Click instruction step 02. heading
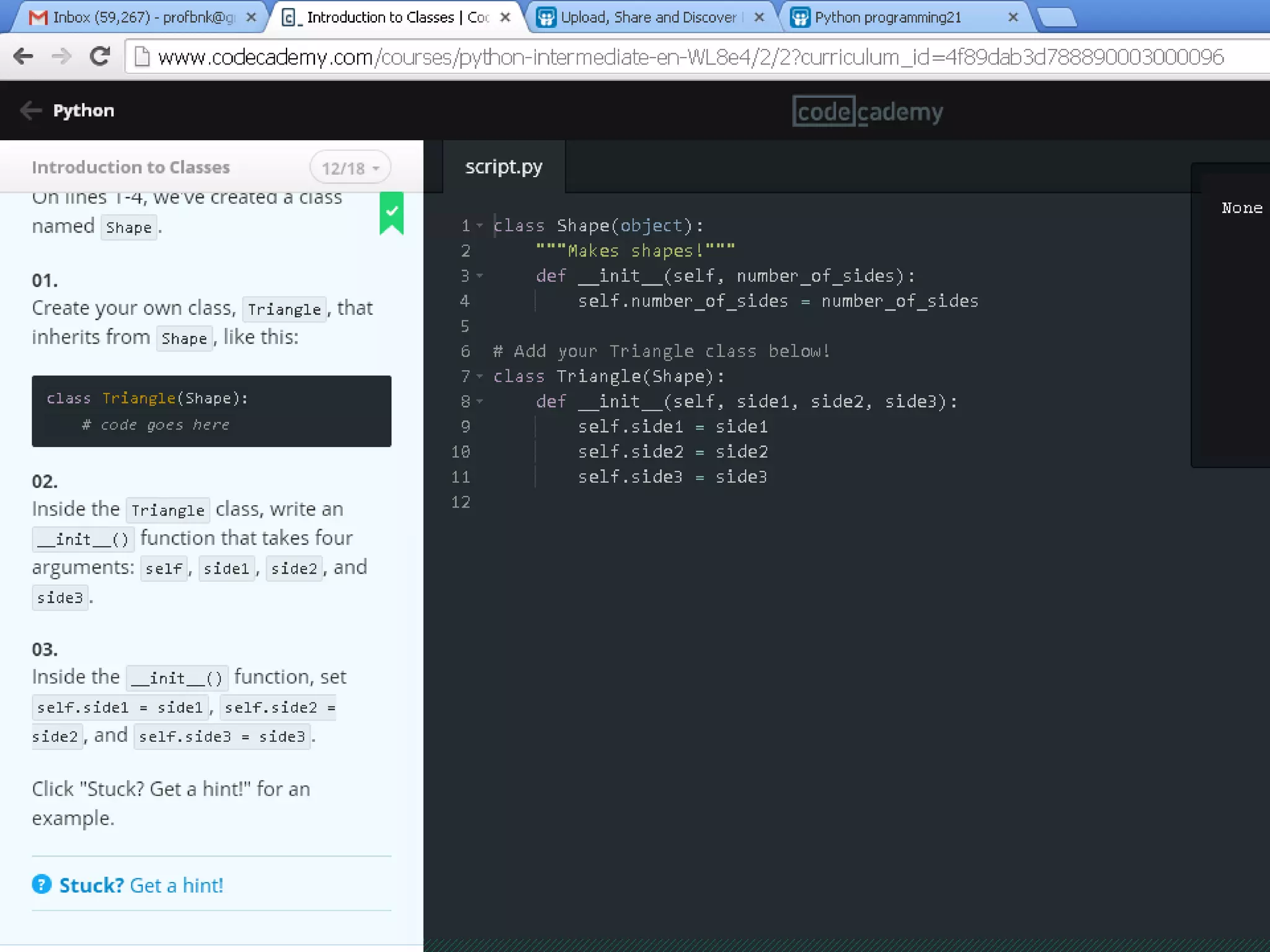Viewport: 1270px width, 952px height. click(x=45, y=481)
